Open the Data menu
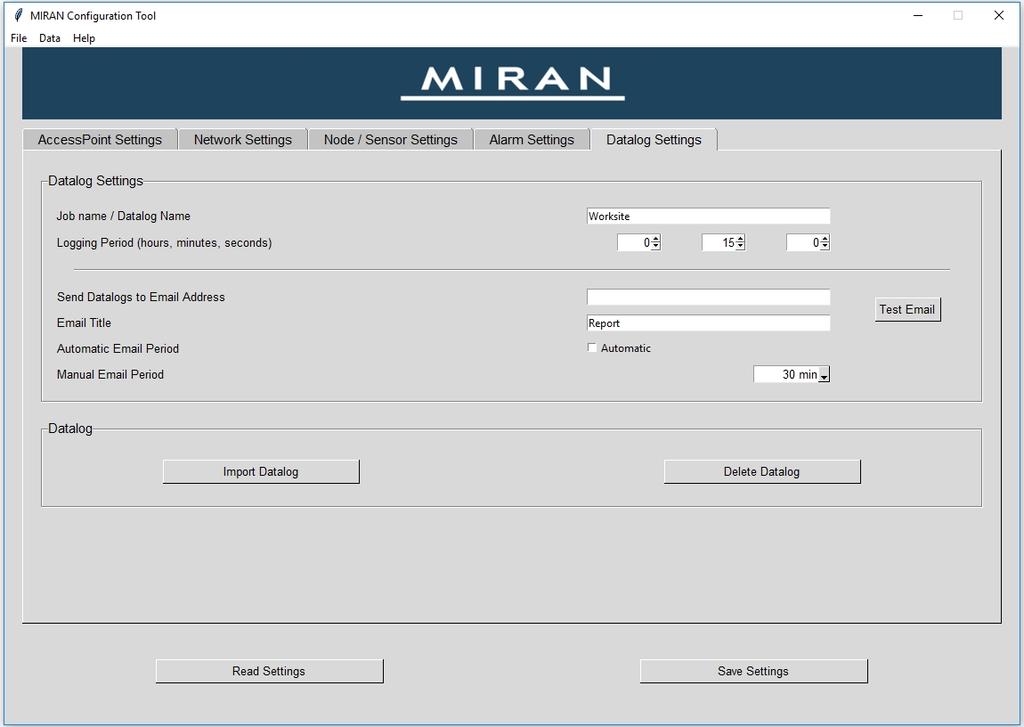Screen dimensions: 1024x727 click(x=50, y=38)
